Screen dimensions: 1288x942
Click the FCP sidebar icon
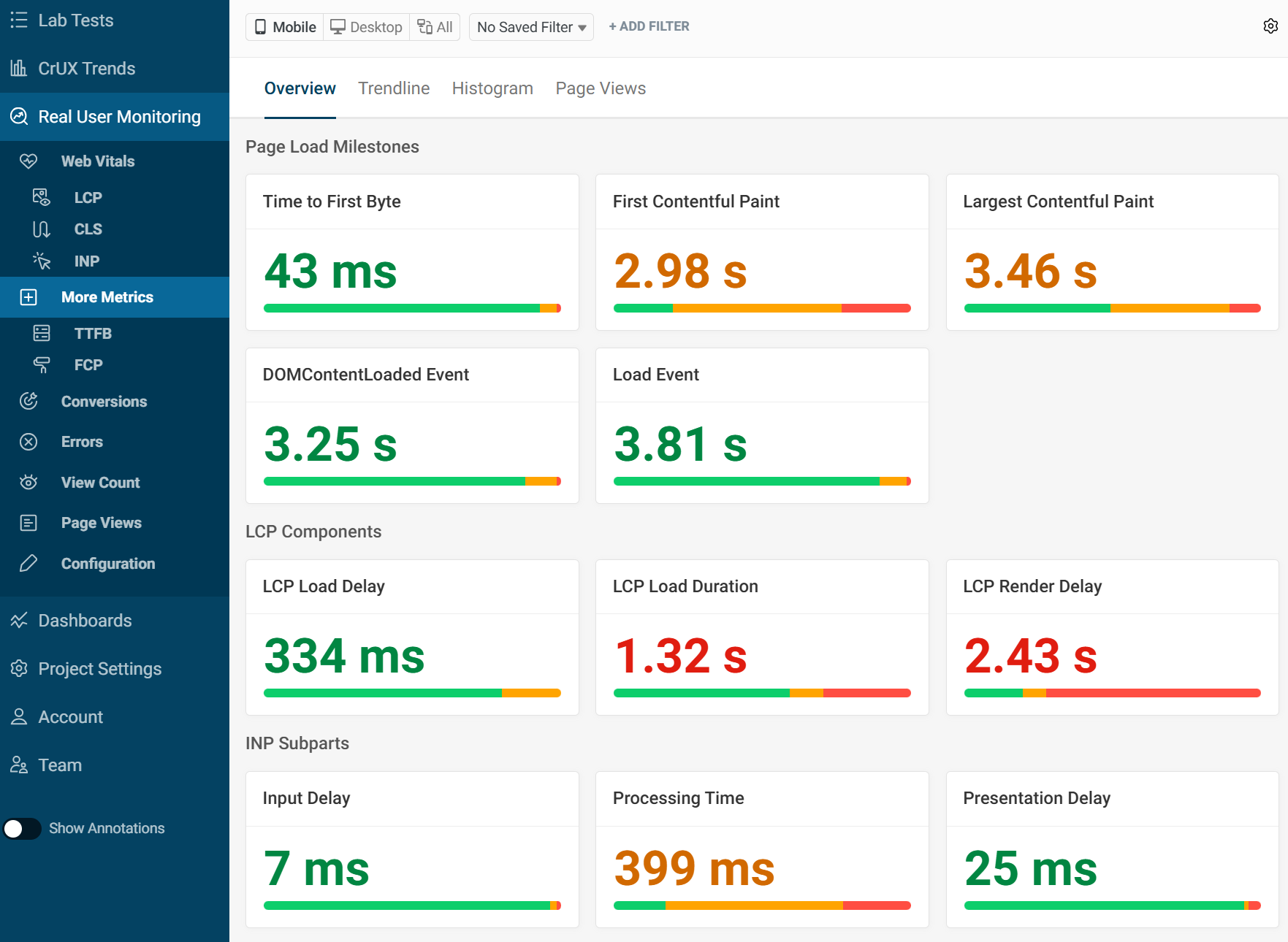[x=42, y=364]
